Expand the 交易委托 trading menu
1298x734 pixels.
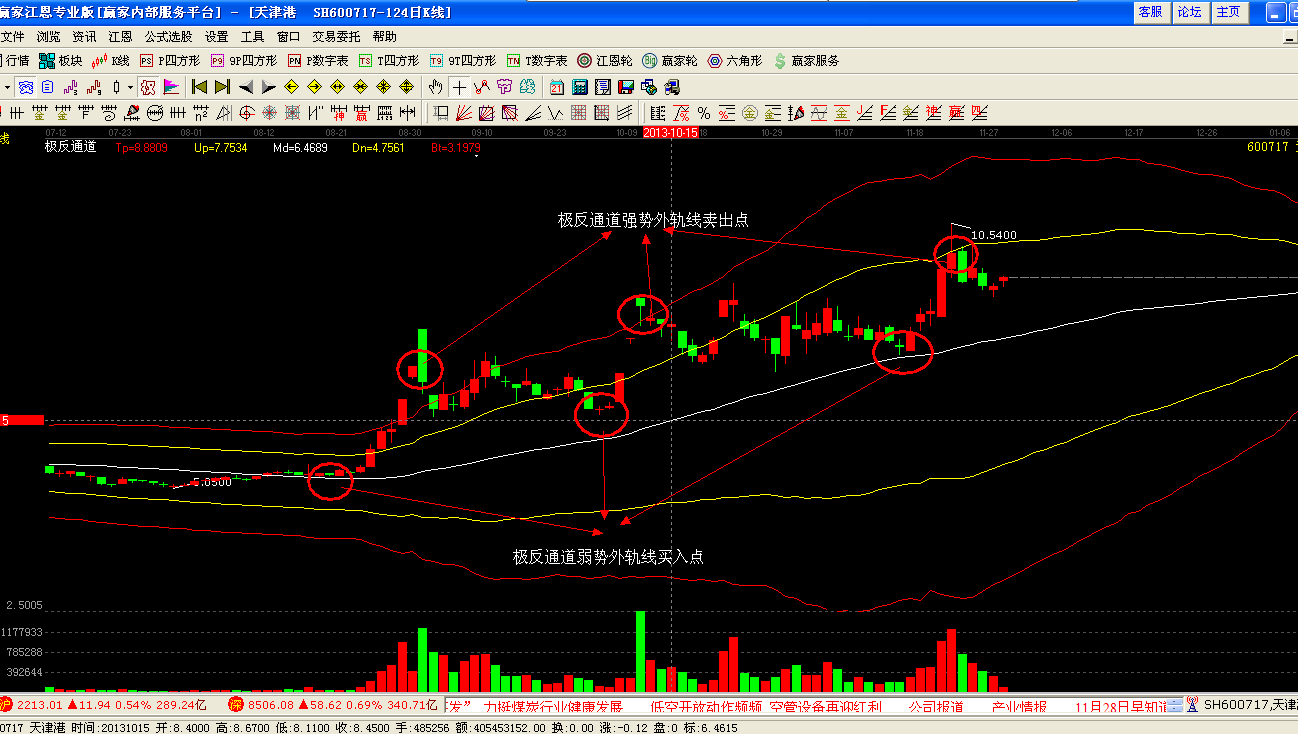click(336, 37)
